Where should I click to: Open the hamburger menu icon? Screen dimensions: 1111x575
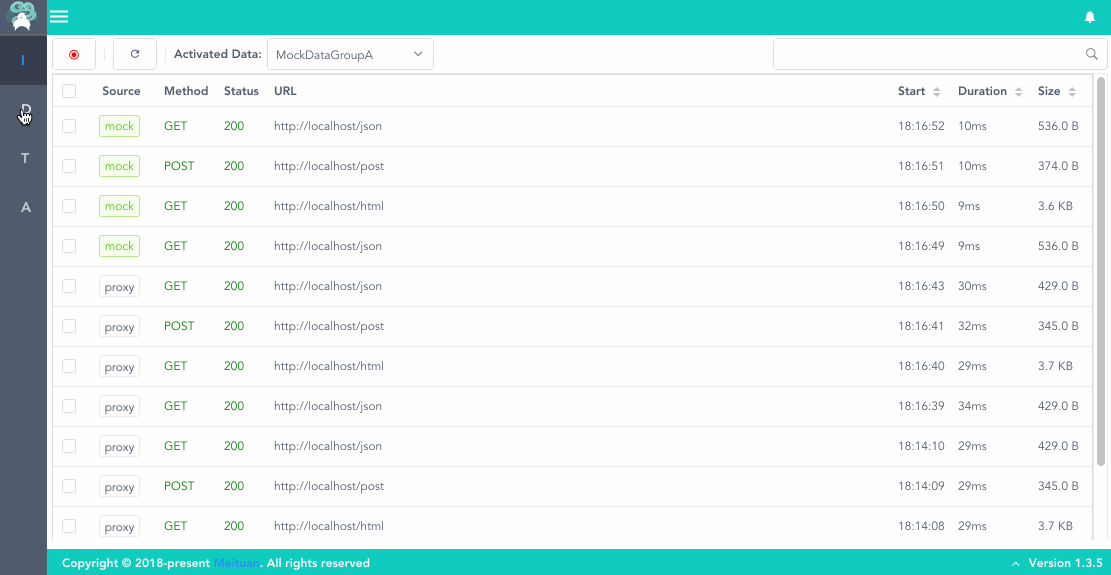pos(60,17)
